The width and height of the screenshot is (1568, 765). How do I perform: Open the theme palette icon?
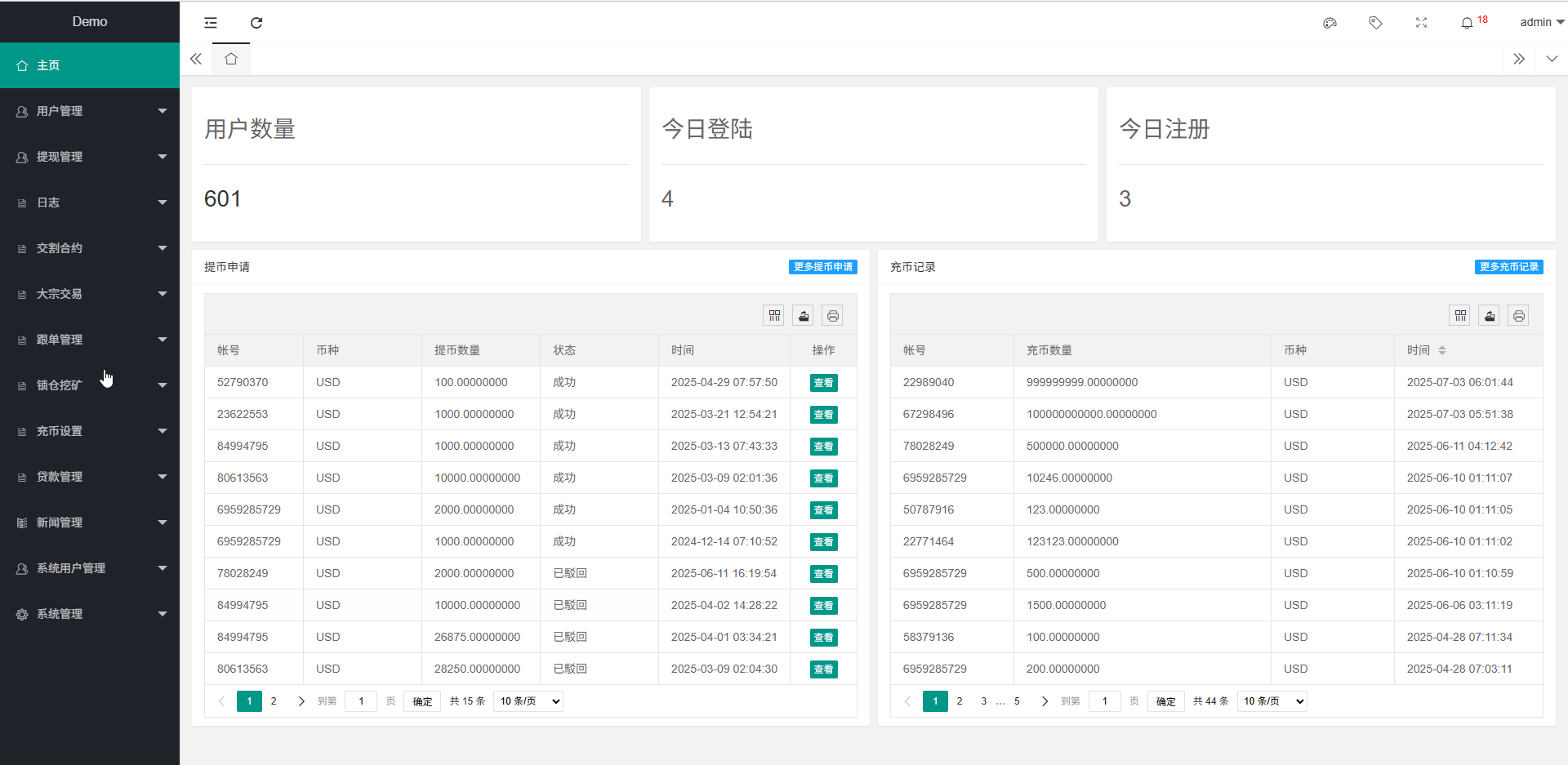pos(1330,23)
